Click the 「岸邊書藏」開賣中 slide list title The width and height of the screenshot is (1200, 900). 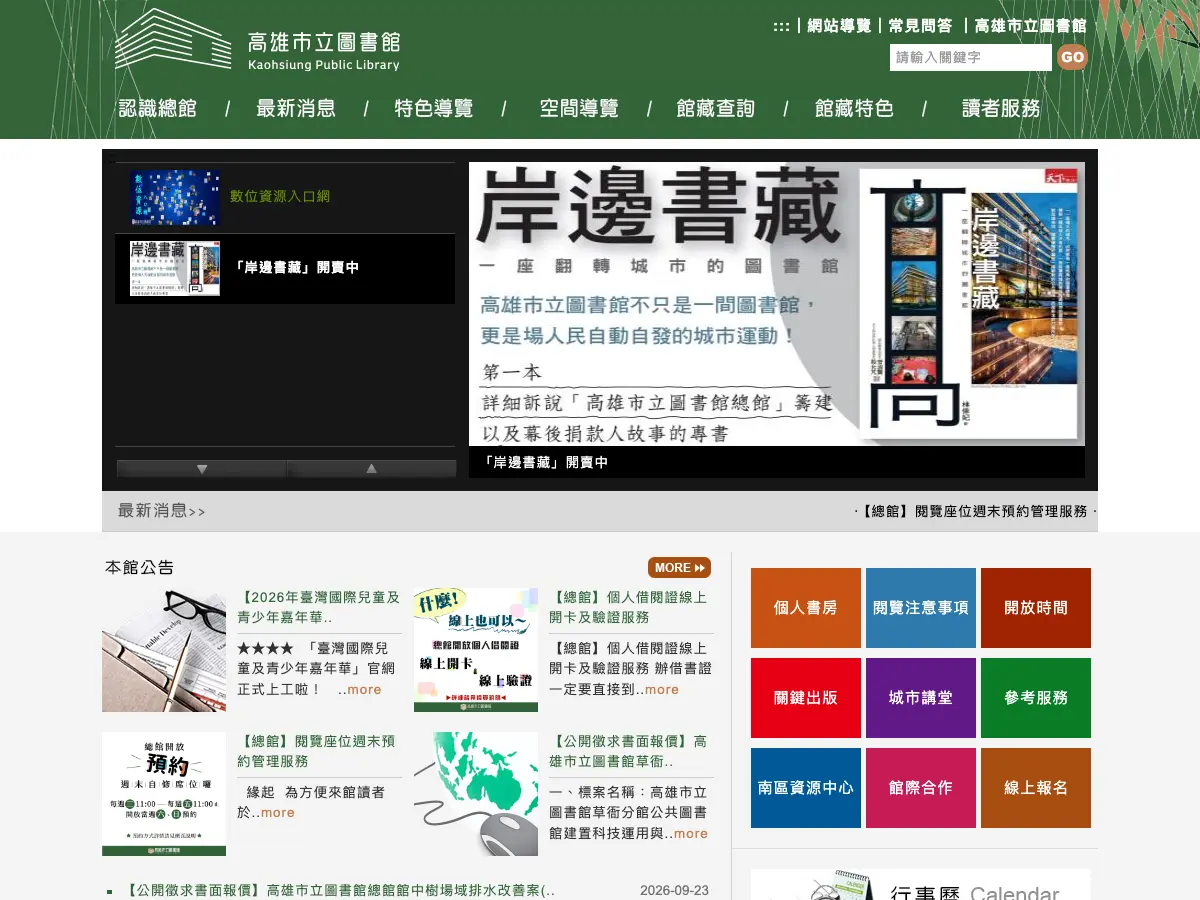tap(296, 267)
